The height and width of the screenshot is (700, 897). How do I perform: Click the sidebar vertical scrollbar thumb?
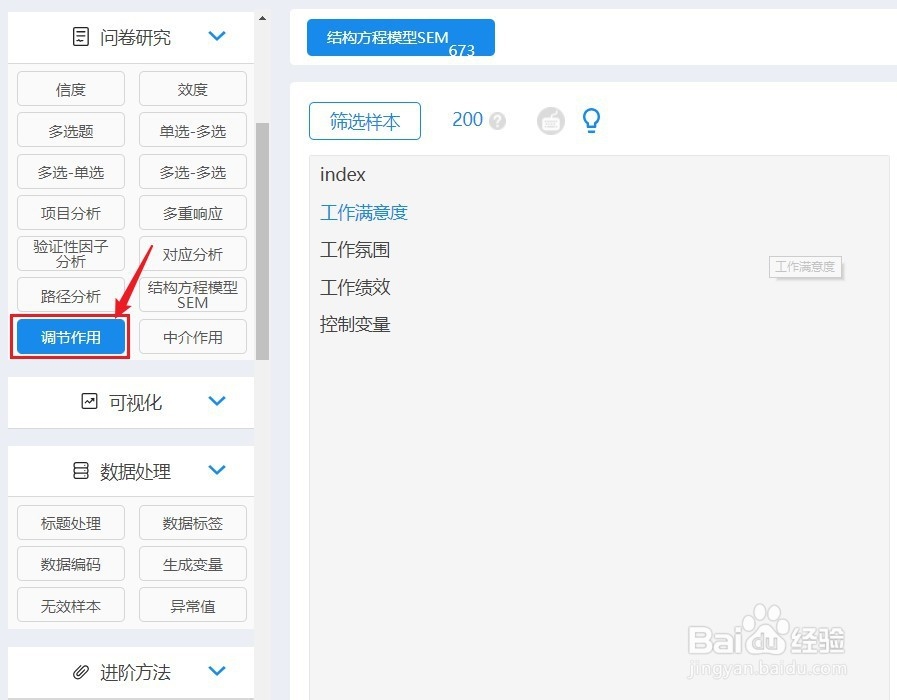(x=262, y=241)
